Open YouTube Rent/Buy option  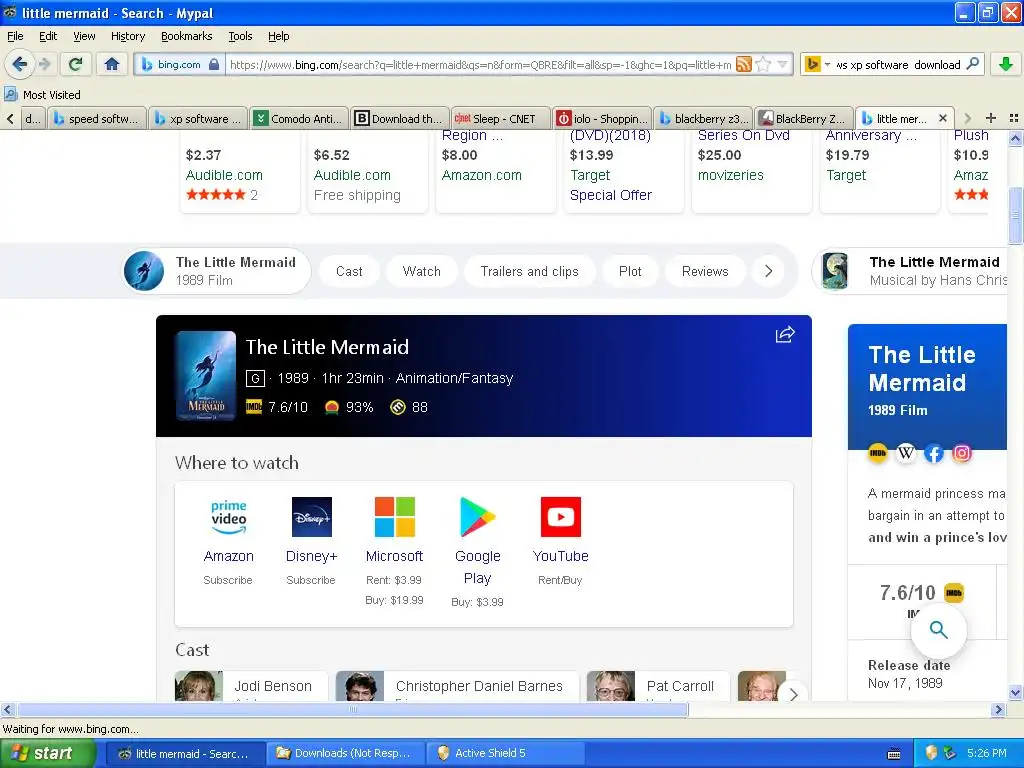point(560,541)
